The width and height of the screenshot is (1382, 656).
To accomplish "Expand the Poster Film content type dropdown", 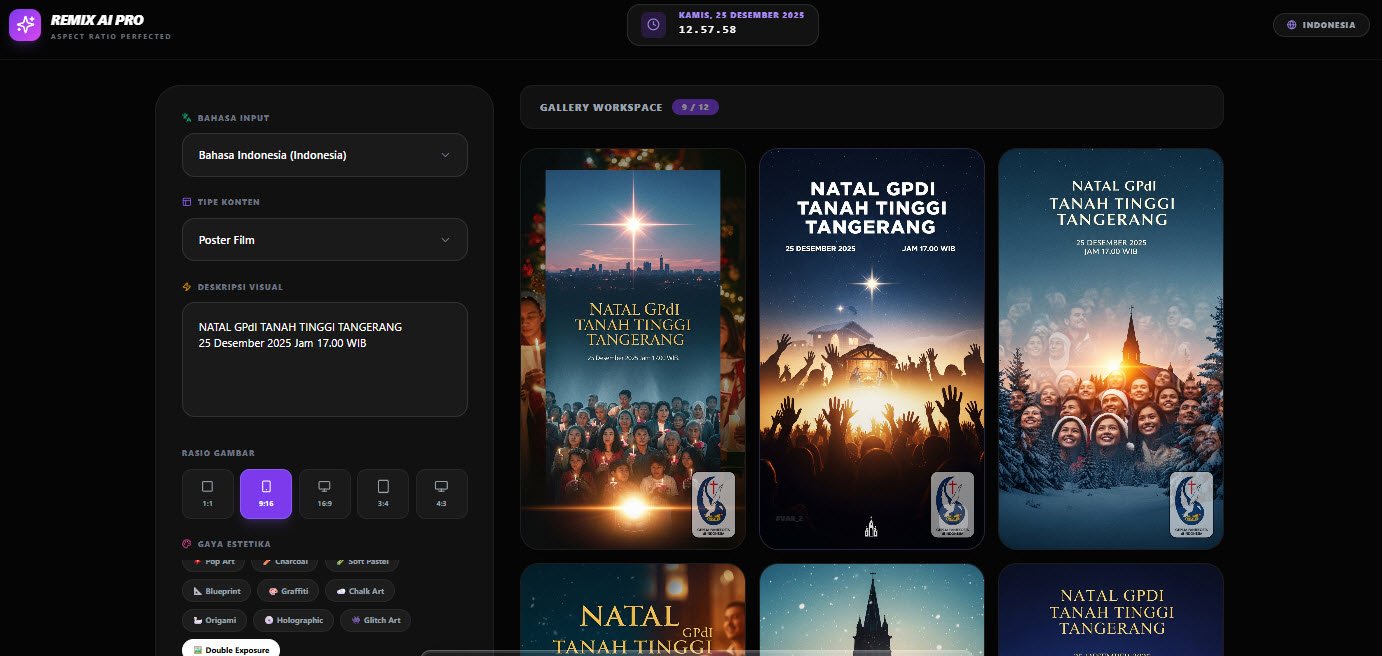I will (325, 240).
